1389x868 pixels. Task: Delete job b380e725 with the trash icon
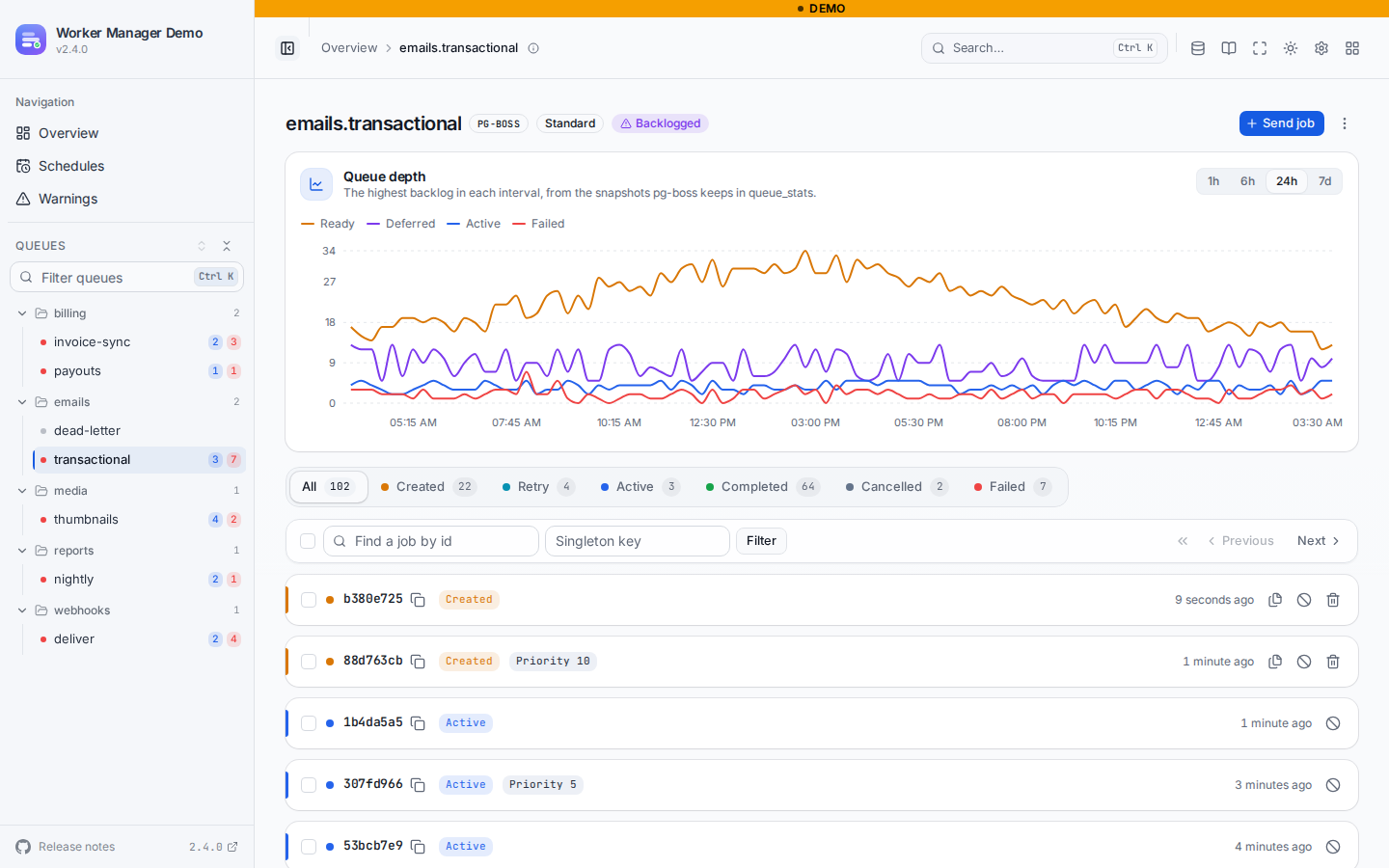click(1333, 600)
